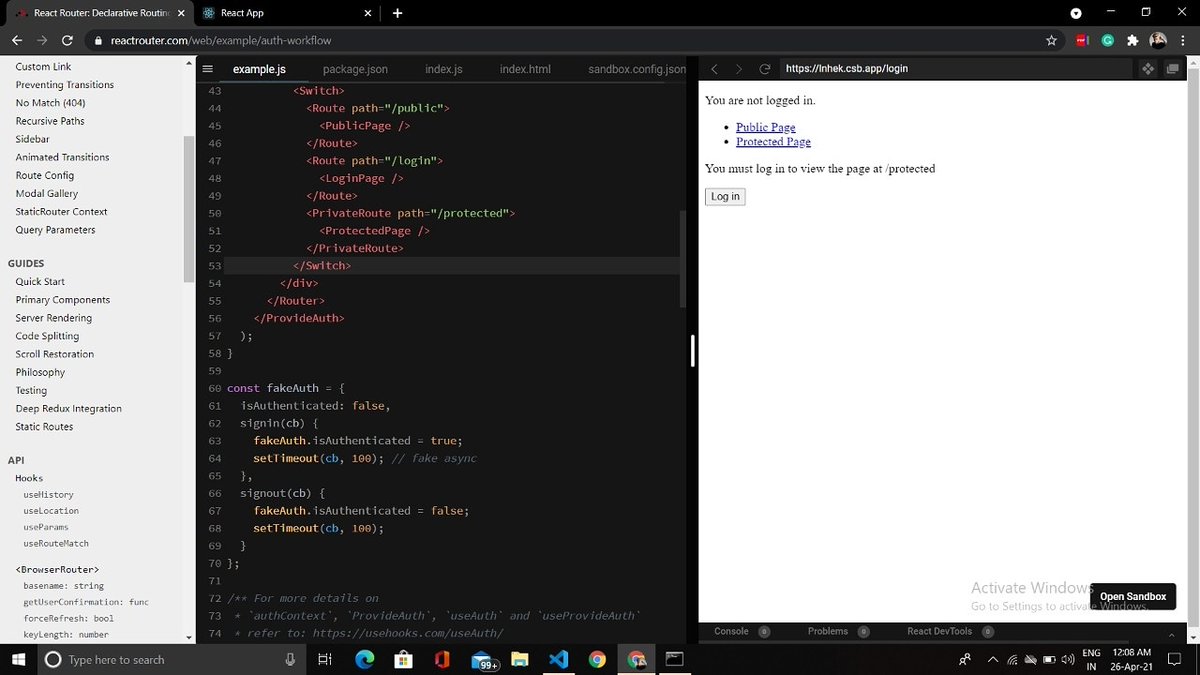The image size is (1200, 675).
Task: Click the chrome tab dropdown circle icon
Action: coord(1076,14)
